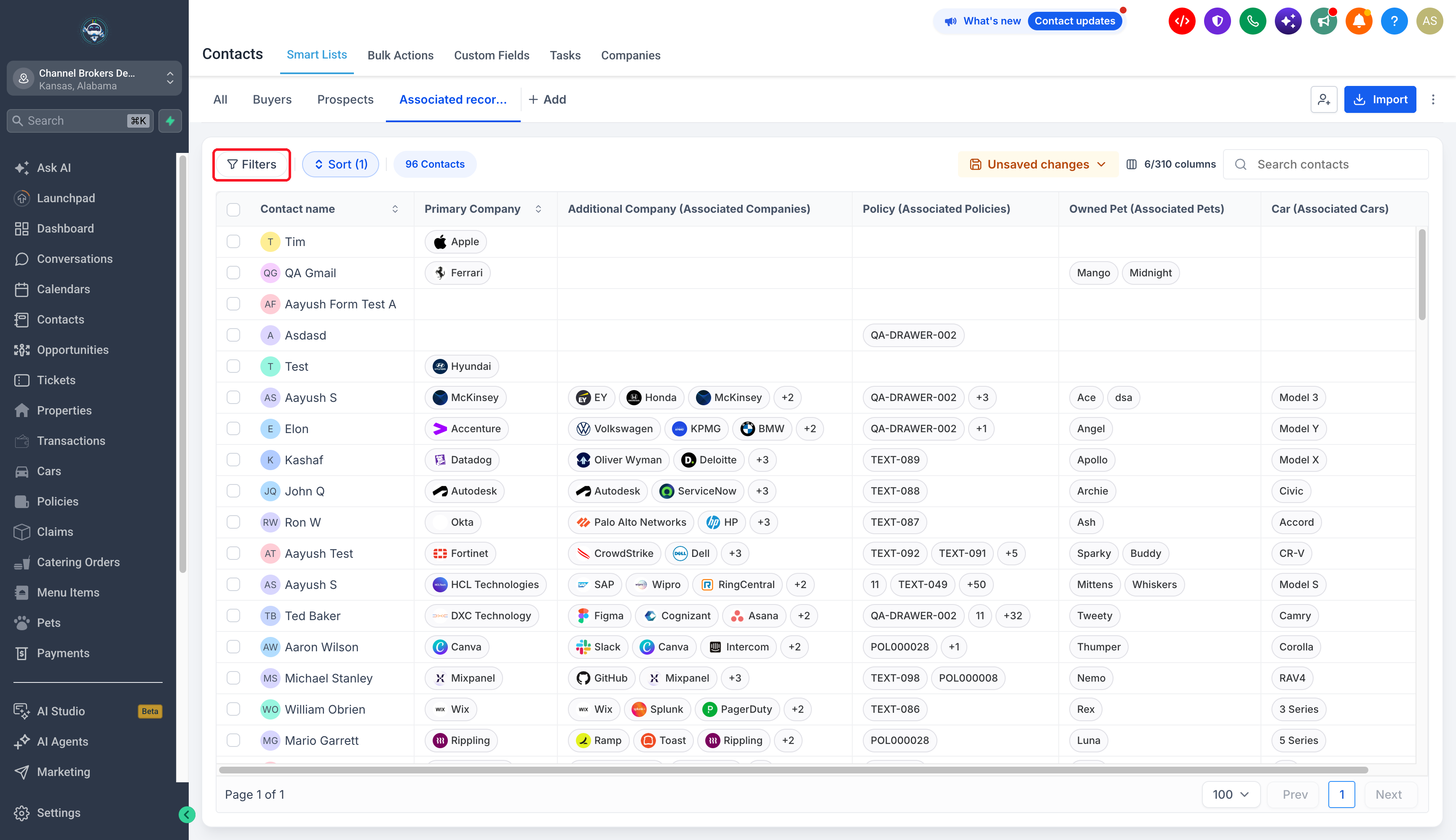Select Mario Garrett's row checkbox
This screenshot has height=840, width=1456.
[233, 740]
